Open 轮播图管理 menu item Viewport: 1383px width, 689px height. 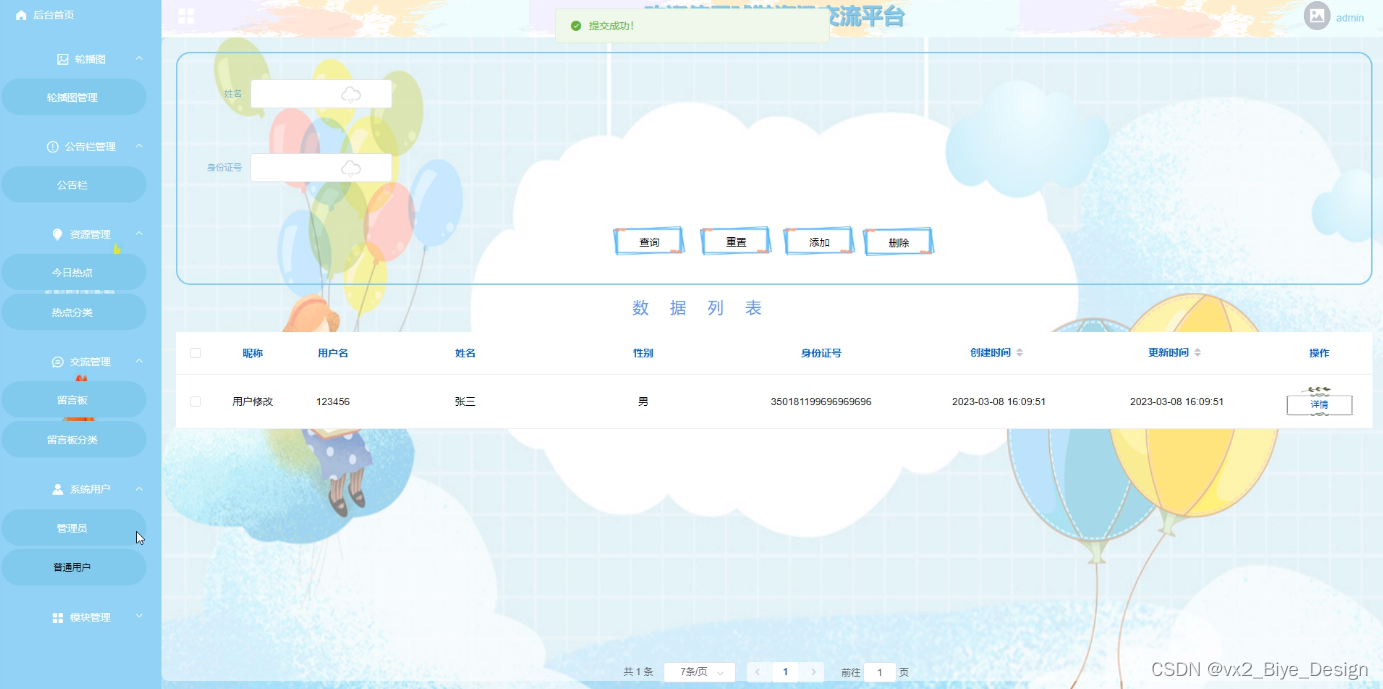[x=73, y=98]
